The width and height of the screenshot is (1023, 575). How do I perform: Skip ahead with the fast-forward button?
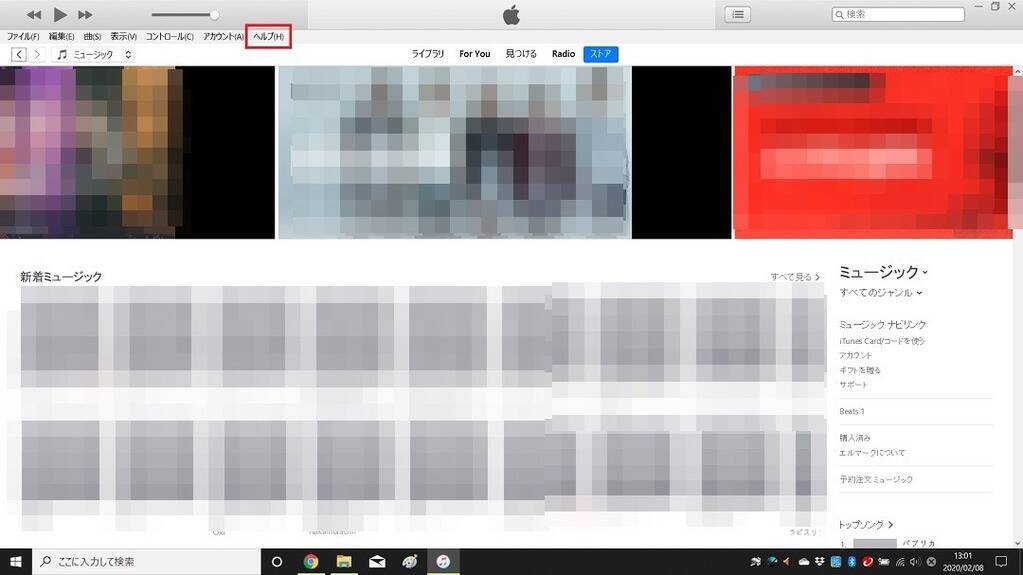pyautogui.click(x=85, y=14)
